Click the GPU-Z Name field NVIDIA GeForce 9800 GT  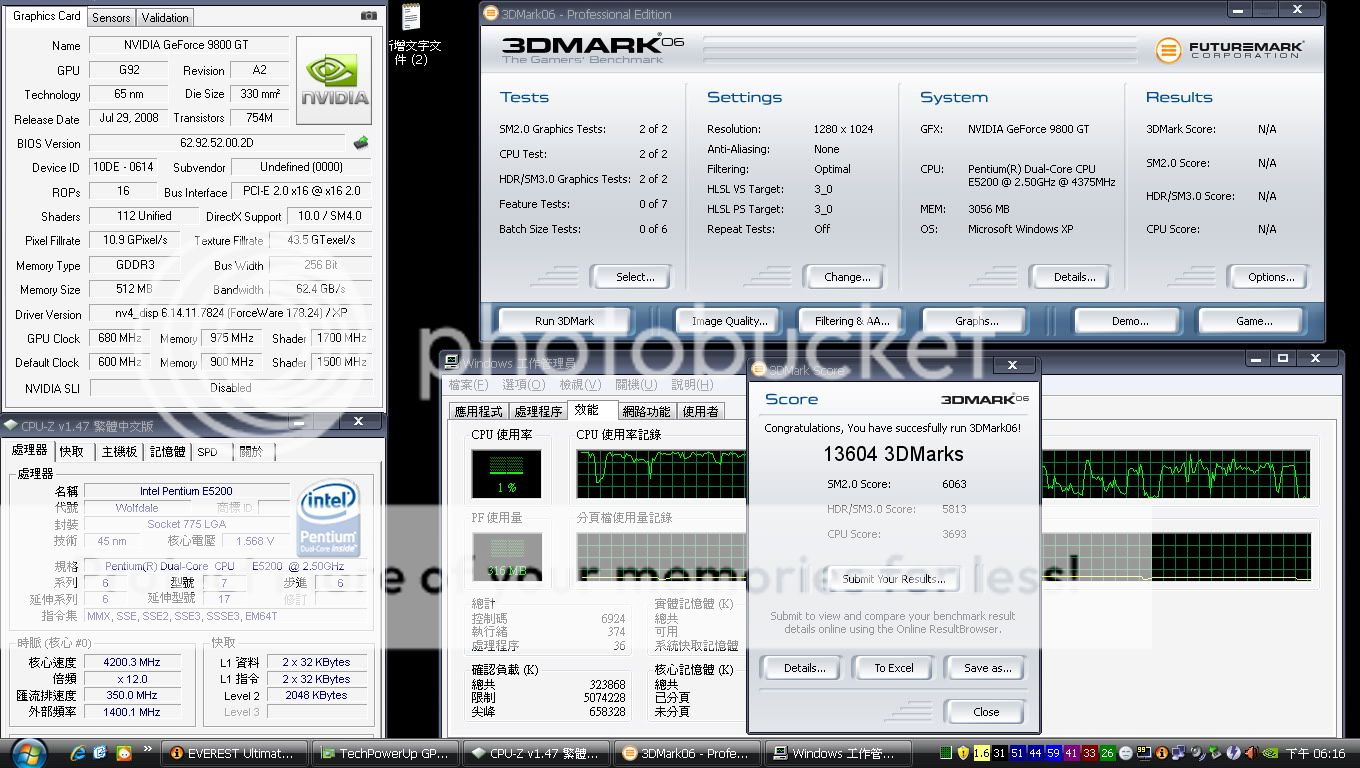189,45
